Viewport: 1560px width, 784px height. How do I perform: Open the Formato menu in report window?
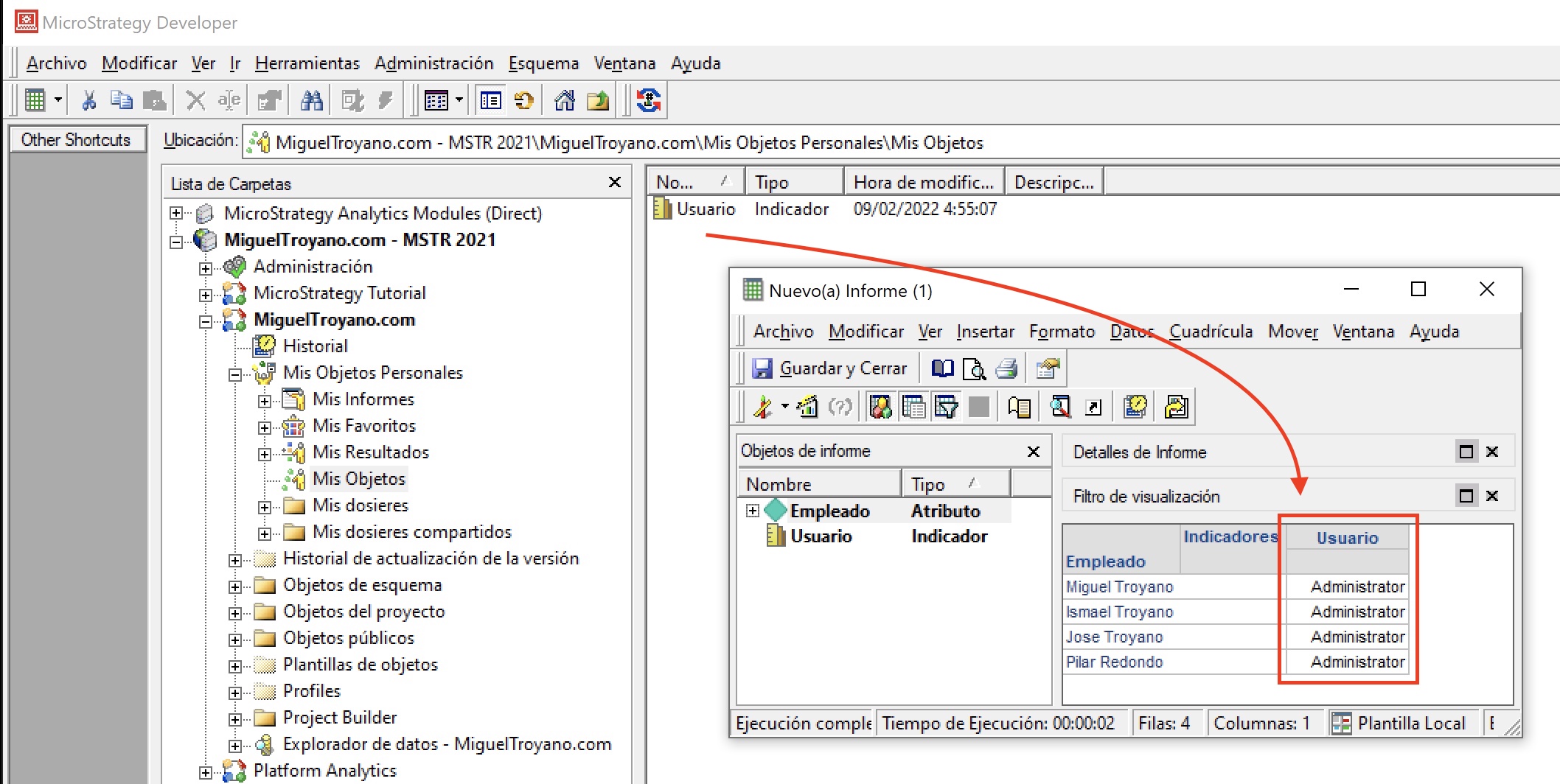coord(1062,332)
